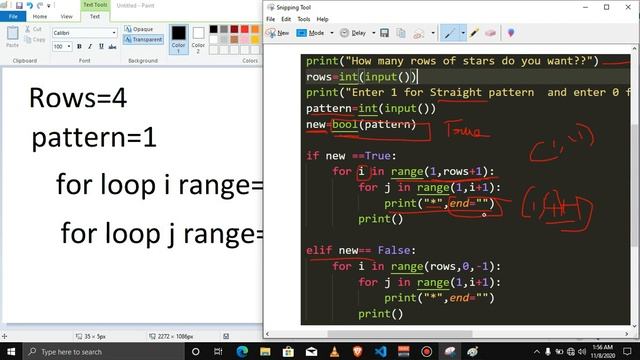Select Transparent text background option

coord(143,40)
